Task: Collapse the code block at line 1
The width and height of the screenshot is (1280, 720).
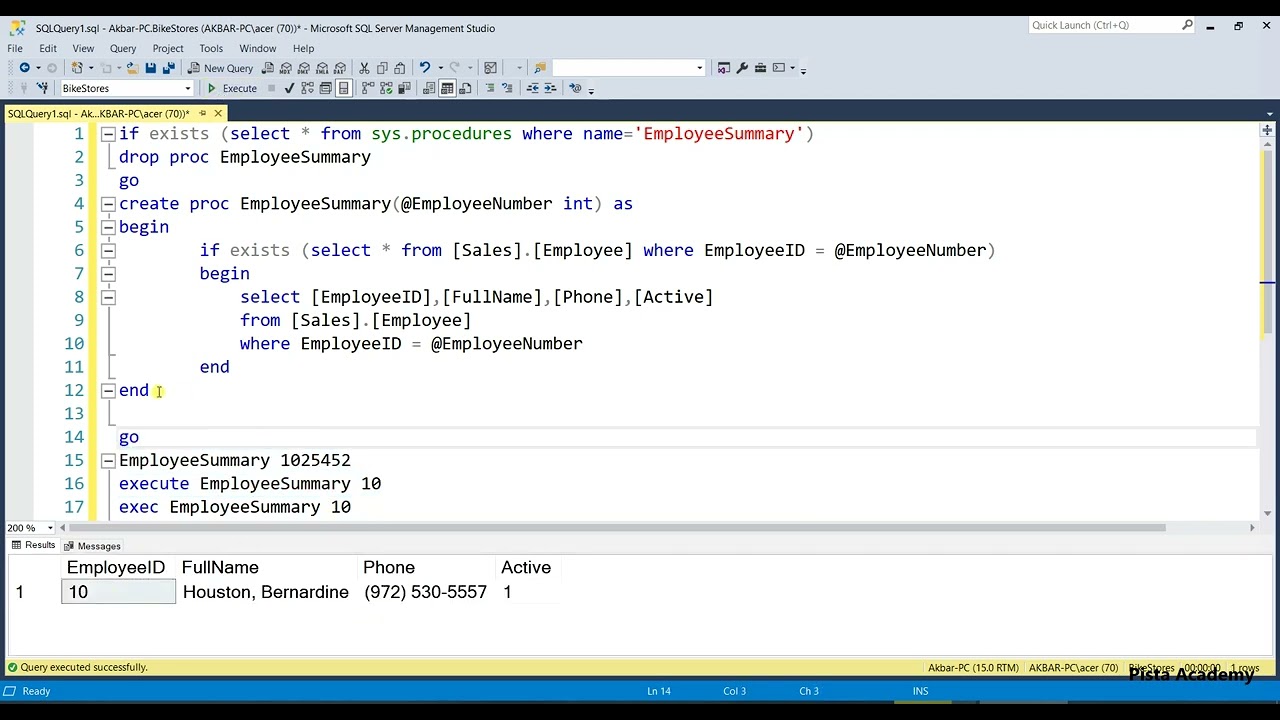Action: tap(108, 134)
